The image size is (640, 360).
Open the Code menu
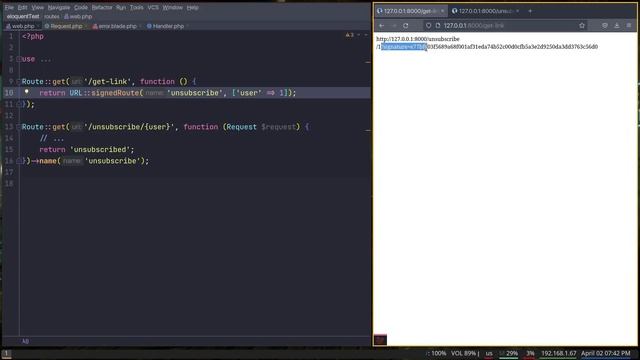pos(81,7)
